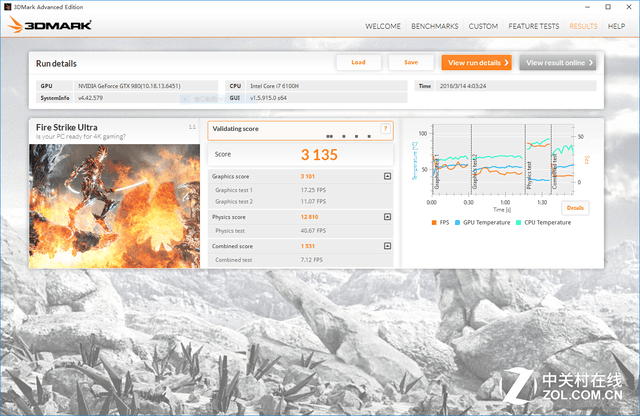Viewport: 640px width, 416px height.
Task: Click View result online button
Action: 557,62
